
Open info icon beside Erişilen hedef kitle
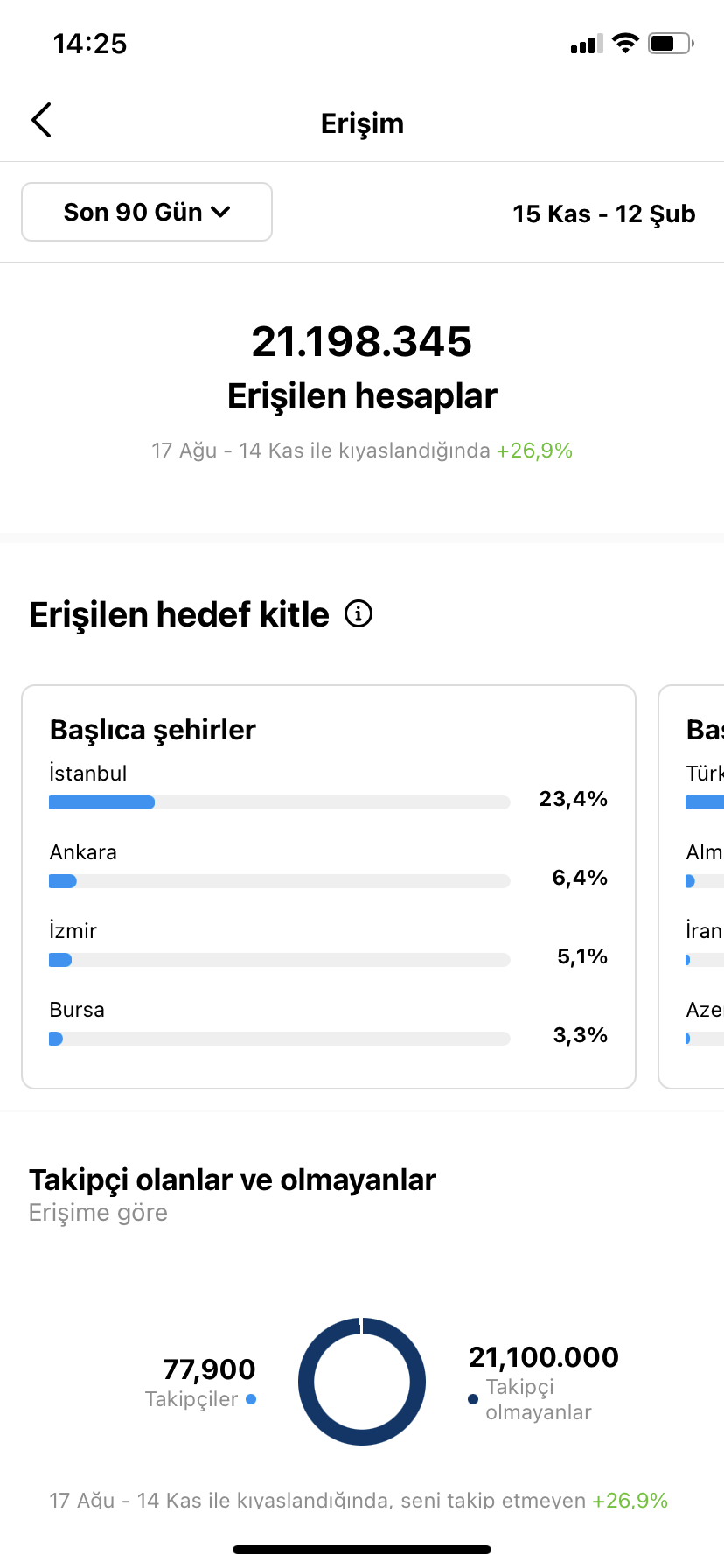[x=359, y=614]
